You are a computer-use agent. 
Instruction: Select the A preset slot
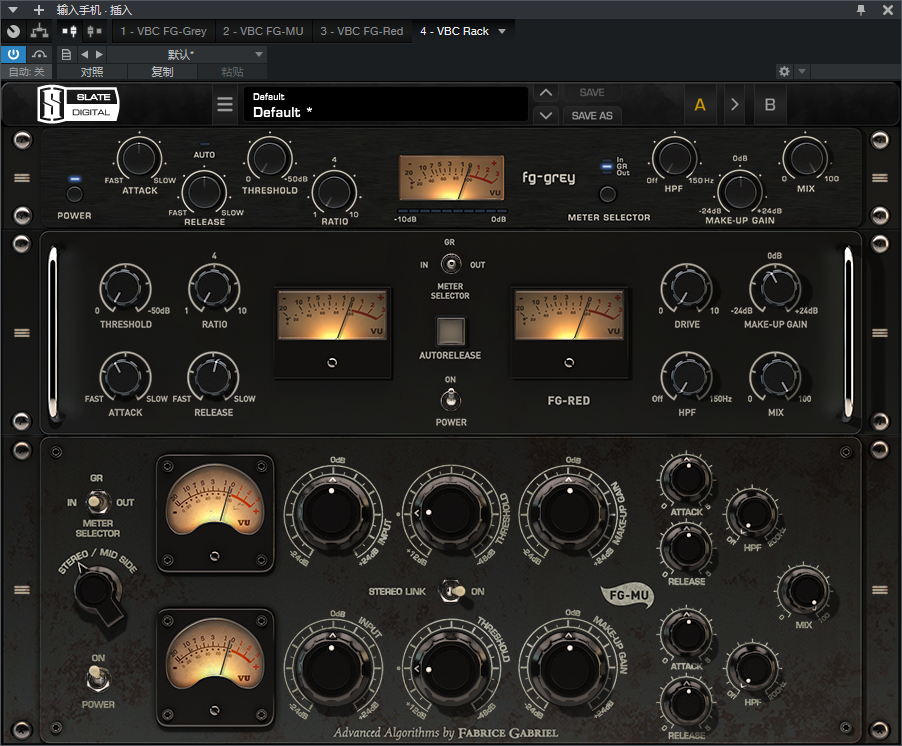[x=700, y=105]
